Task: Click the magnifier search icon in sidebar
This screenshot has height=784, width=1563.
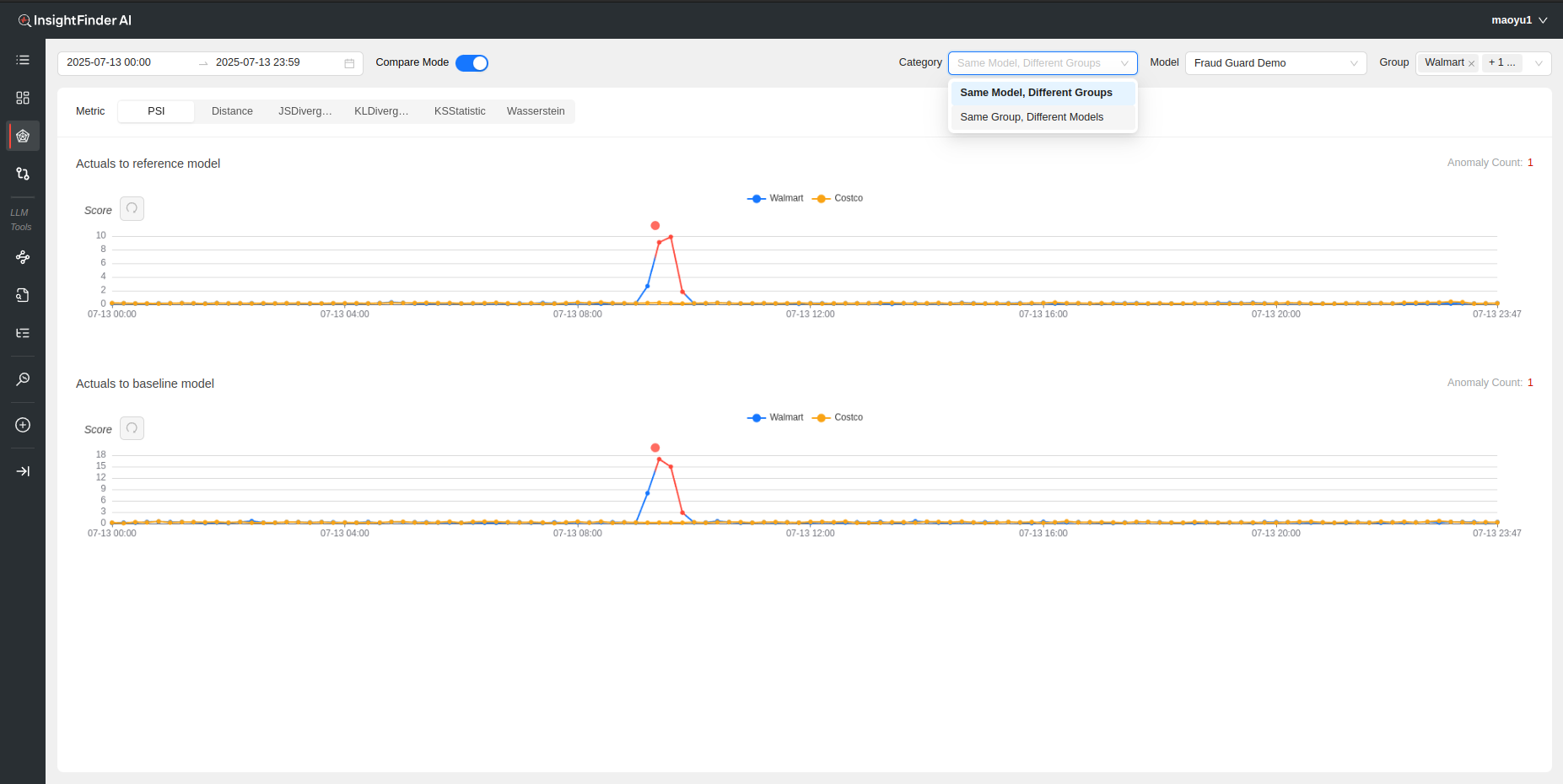Action: coord(23,379)
